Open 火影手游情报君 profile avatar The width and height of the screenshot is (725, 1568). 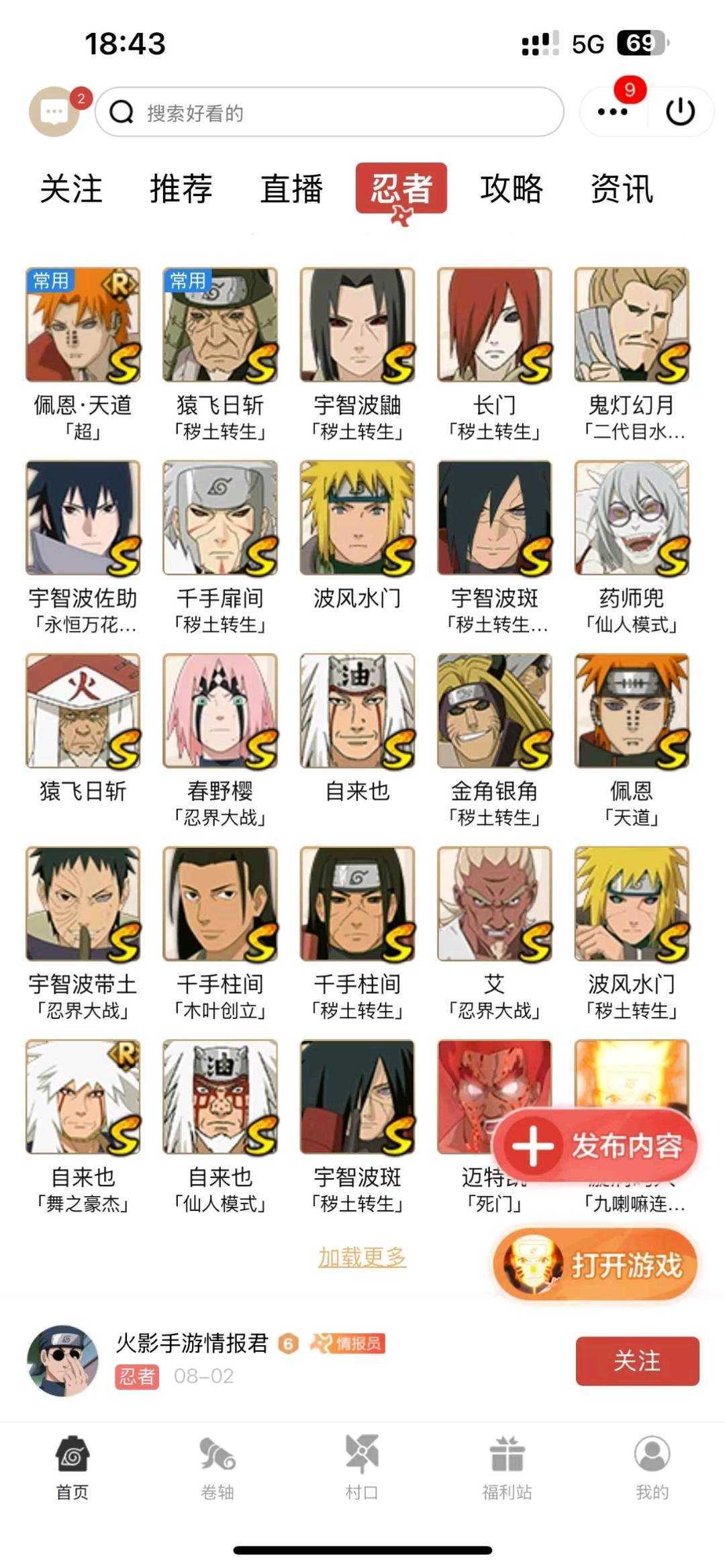pyautogui.click(x=62, y=1361)
